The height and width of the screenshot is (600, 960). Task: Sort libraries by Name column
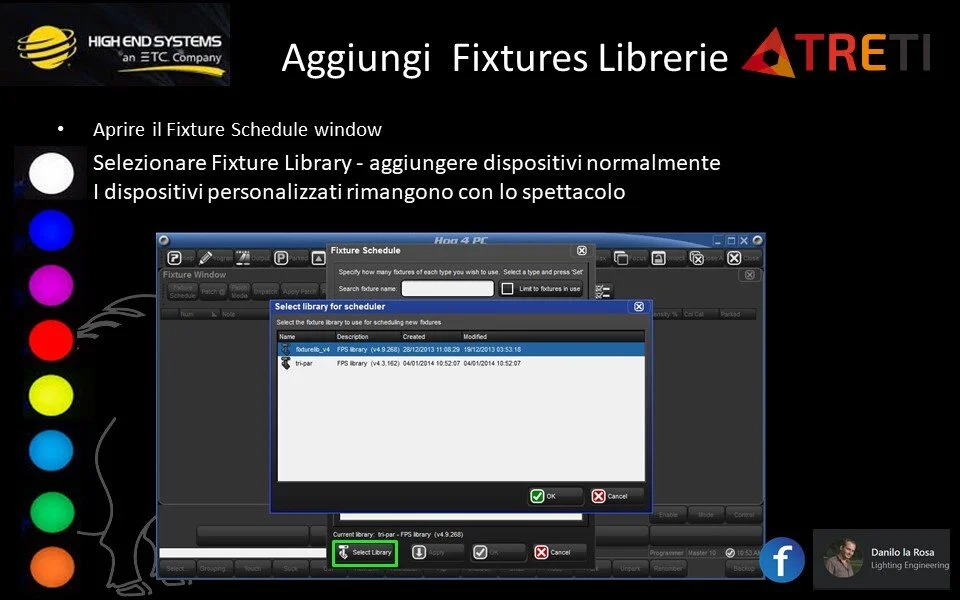(x=306, y=336)
